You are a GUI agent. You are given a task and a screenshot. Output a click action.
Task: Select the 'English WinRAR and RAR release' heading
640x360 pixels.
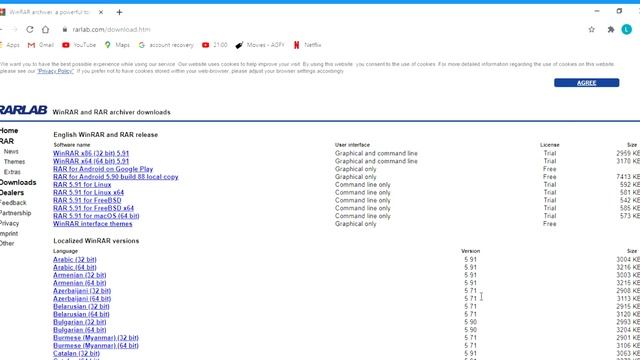(105, 135)
